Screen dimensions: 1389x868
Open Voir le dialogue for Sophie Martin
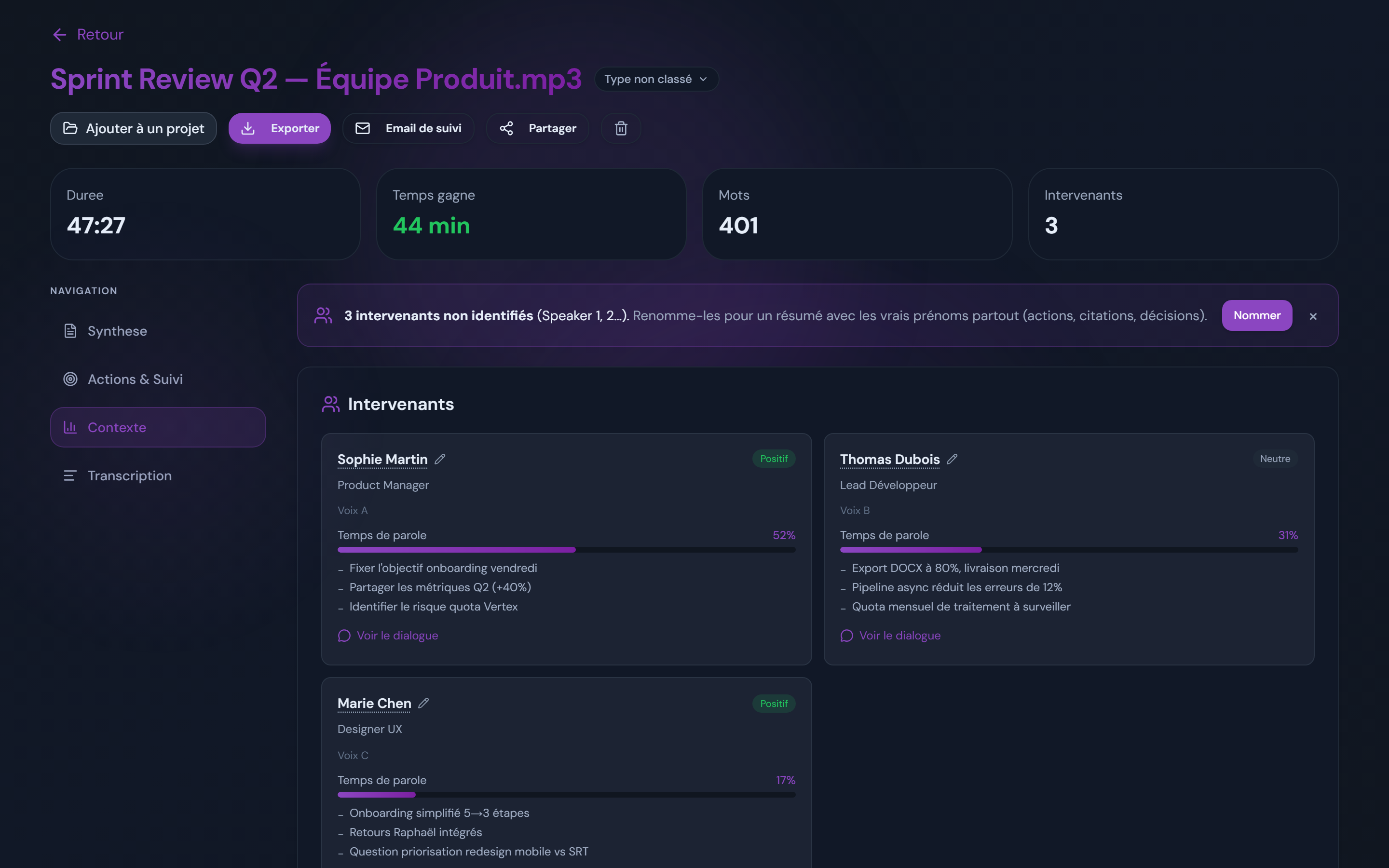388,636
